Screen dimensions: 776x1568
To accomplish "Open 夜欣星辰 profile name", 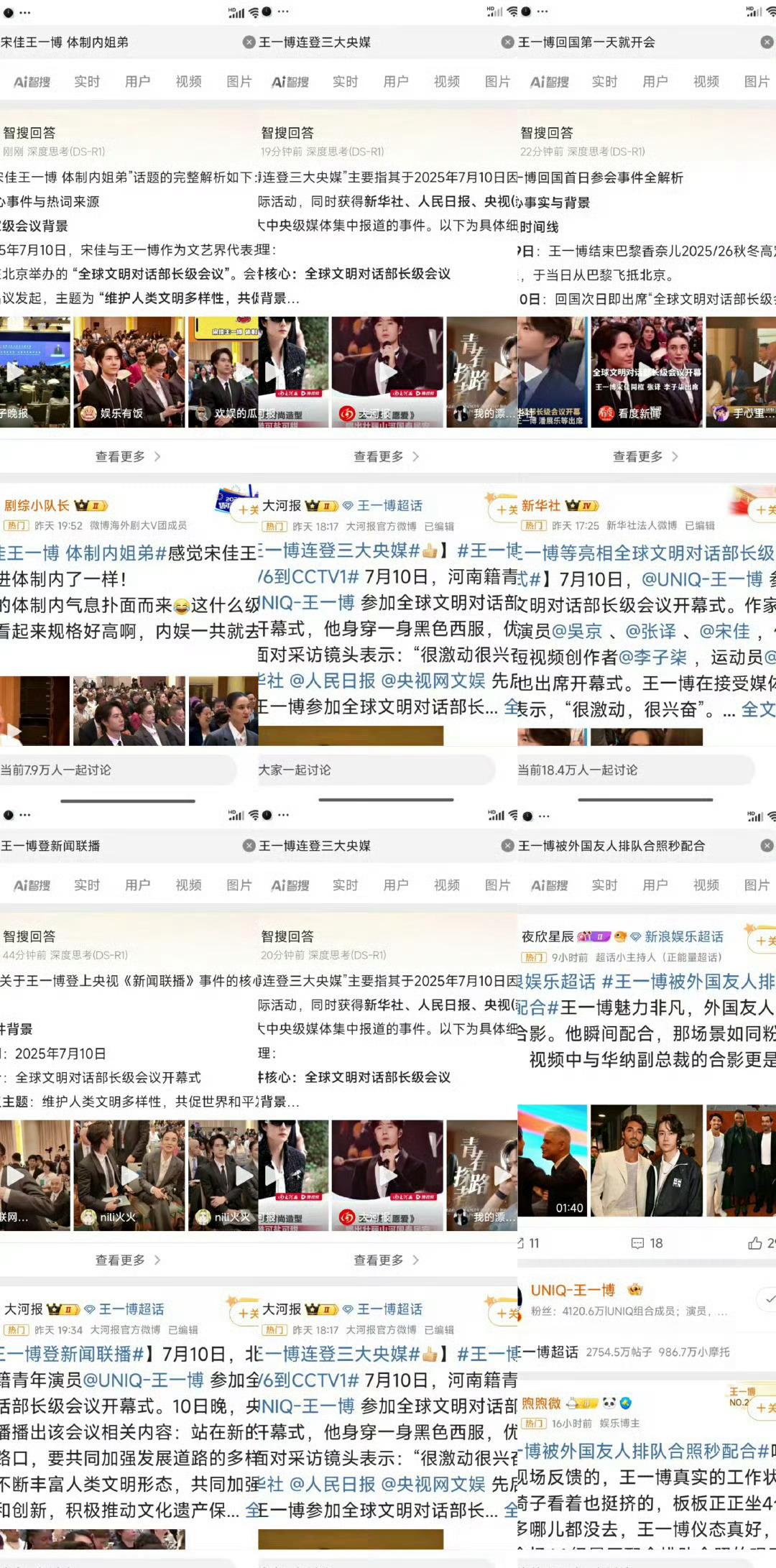I will [548, 936].
